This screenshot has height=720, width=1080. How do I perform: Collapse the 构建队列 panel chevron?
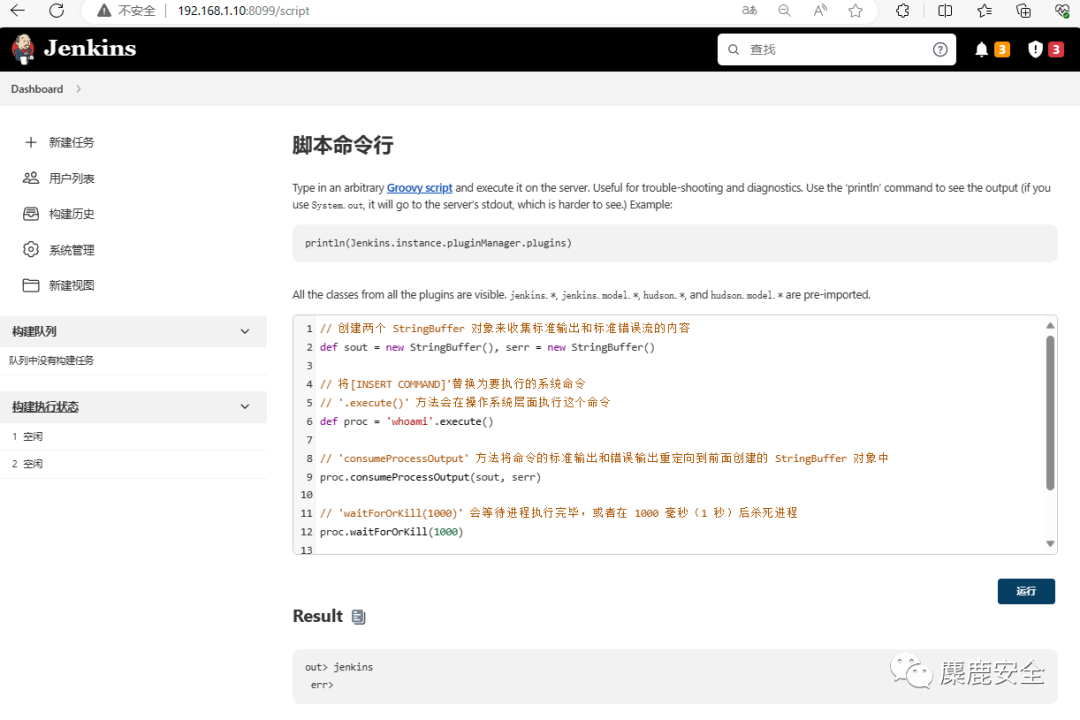click(245, 331)
